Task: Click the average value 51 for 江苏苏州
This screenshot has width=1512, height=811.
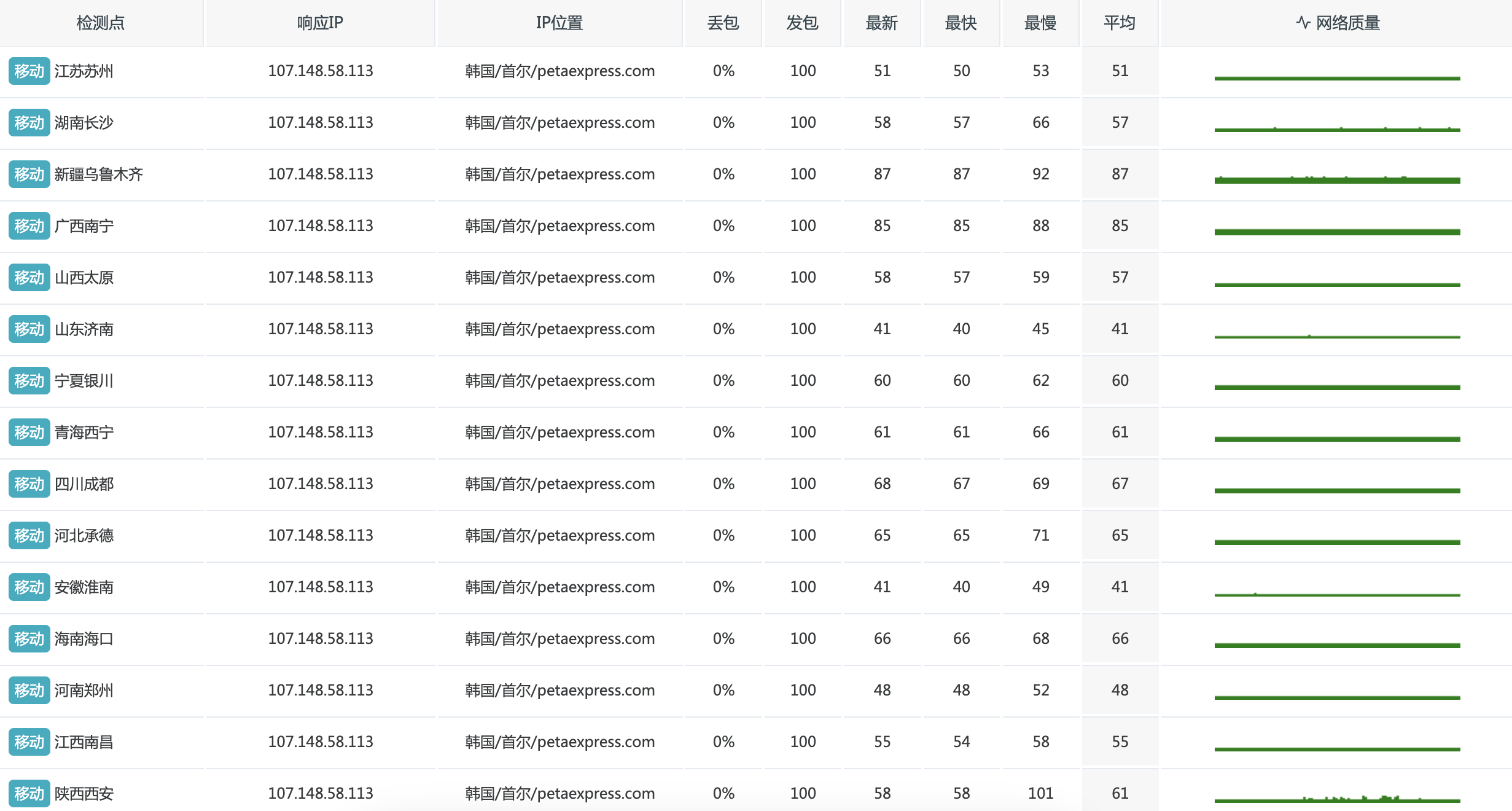Action: click(1120, 71)
